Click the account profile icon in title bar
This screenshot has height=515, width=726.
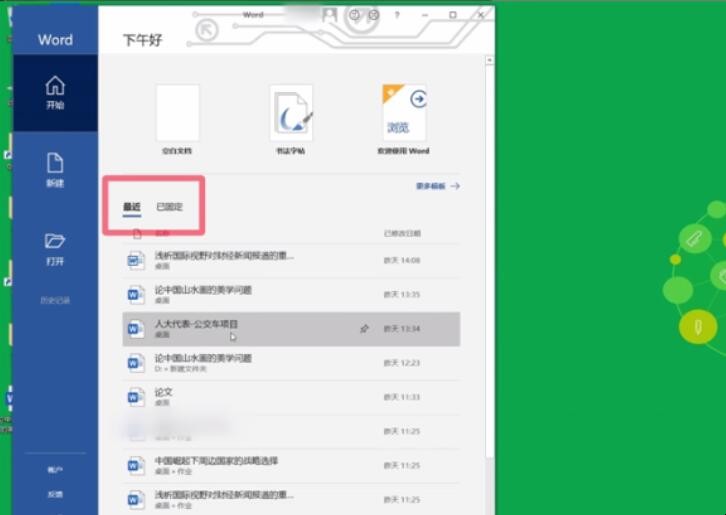(330, 15)
